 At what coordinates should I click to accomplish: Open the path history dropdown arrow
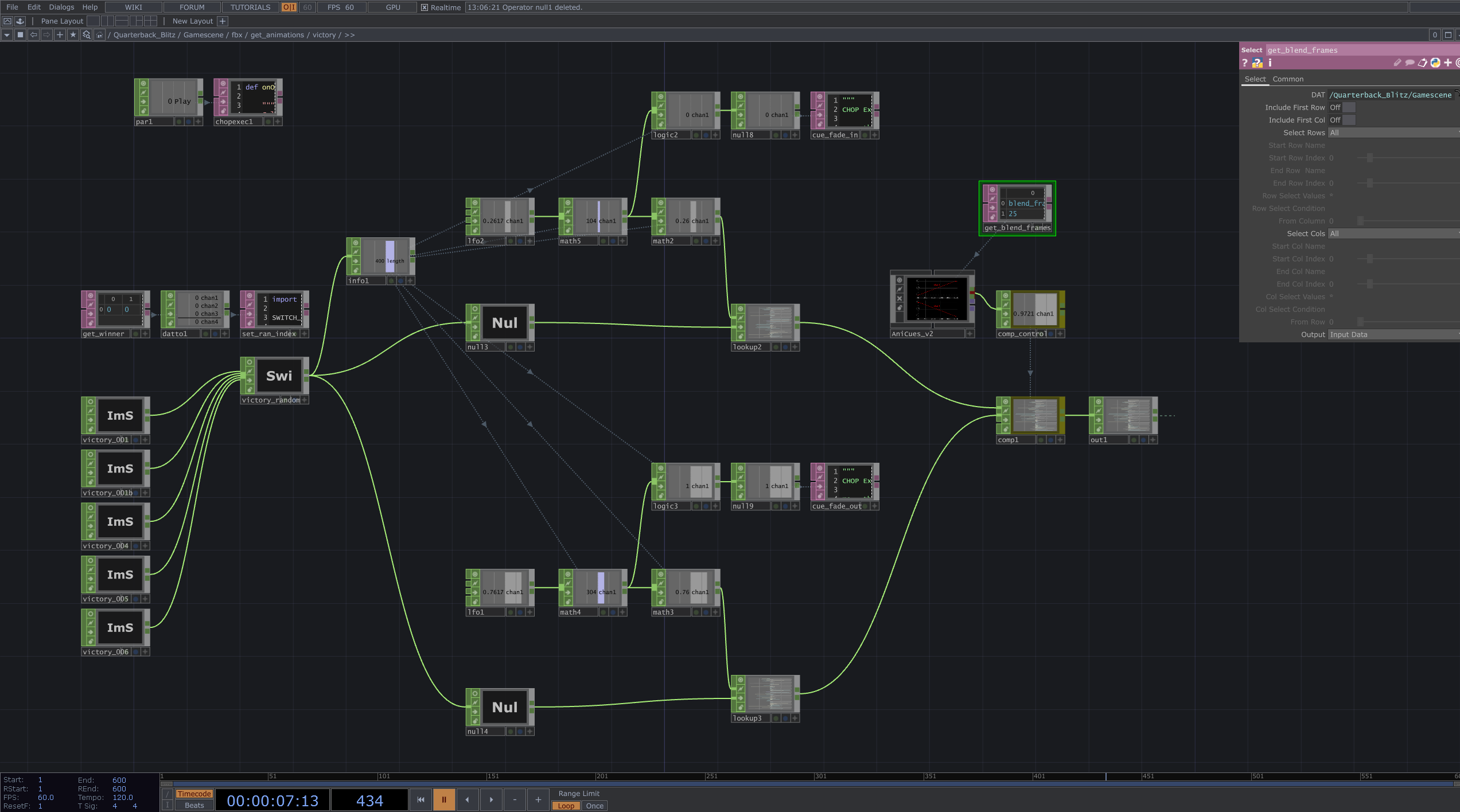[x=6, y=35]
